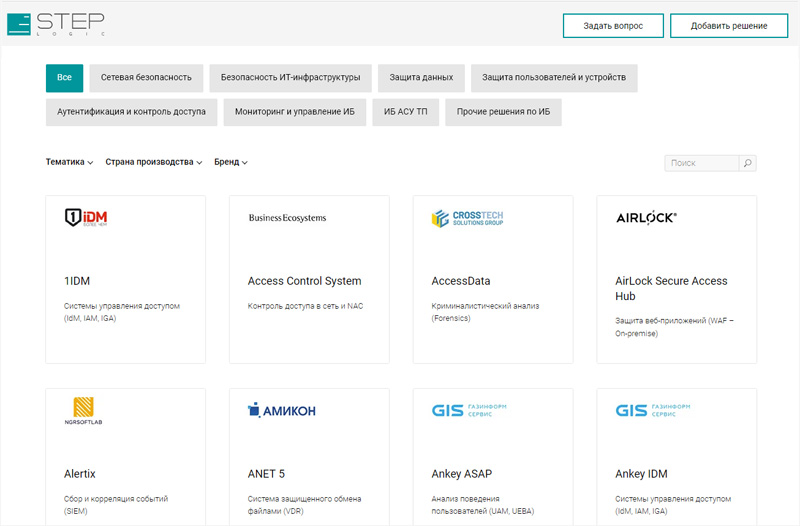This screenshot has width=800, height=526.
Task: Click the АМИКОН logo
Action: [x=282, y=410]
